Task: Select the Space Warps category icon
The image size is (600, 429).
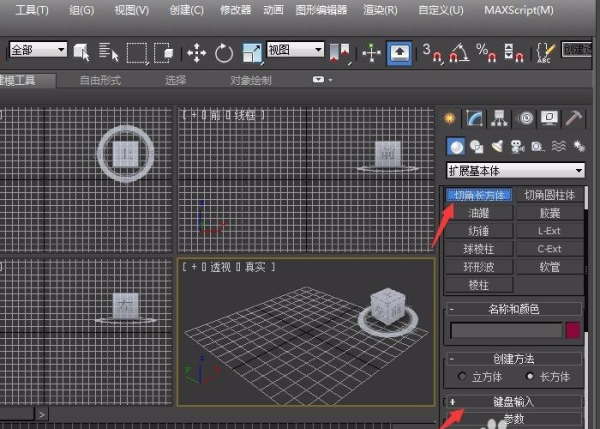Action: tap(558, 147)
